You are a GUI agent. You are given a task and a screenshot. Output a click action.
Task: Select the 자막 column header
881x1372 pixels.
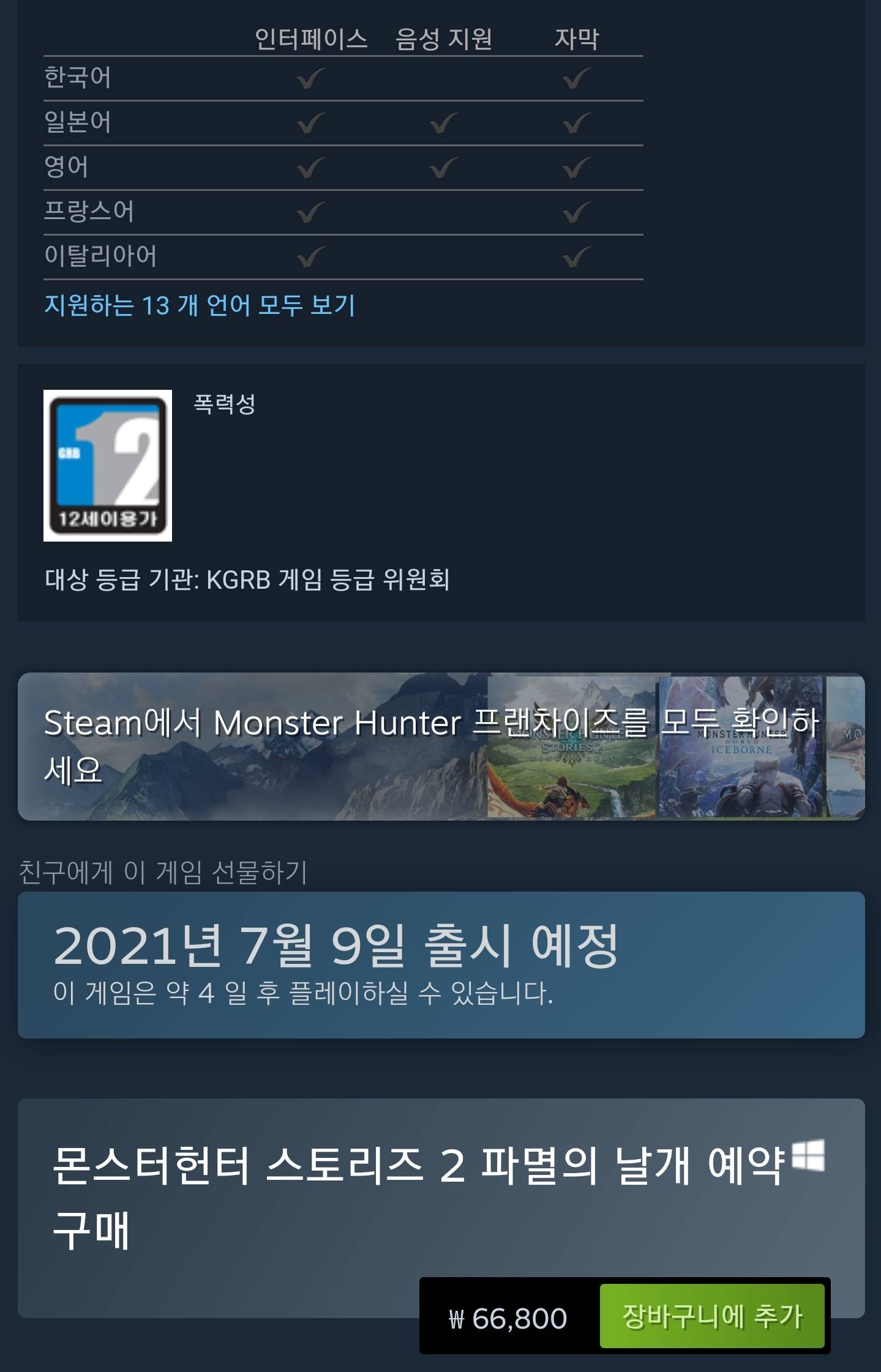click(577, 39)
